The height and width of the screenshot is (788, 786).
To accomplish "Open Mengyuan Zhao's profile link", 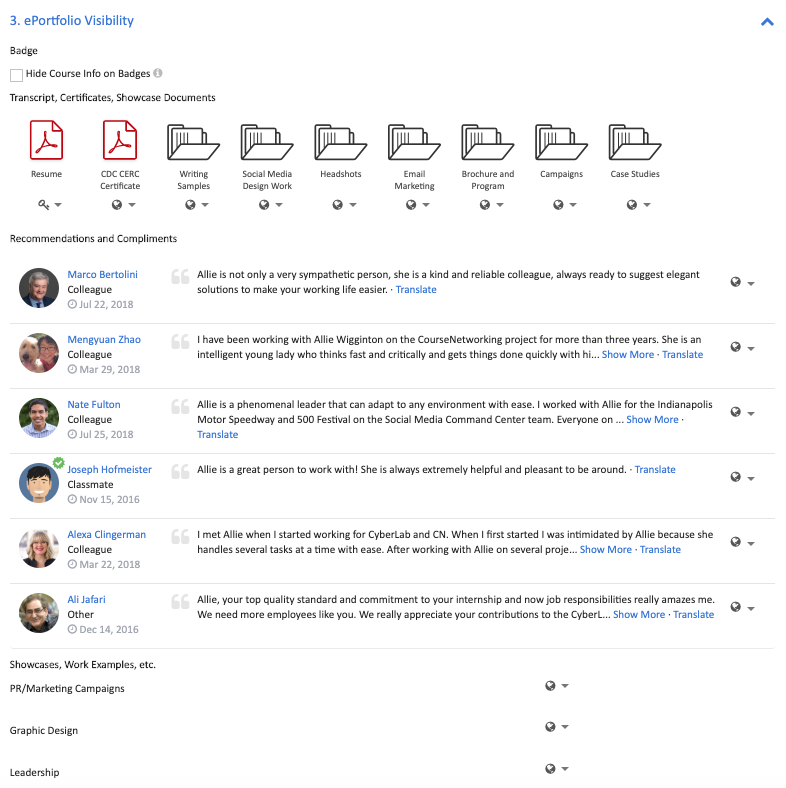I will [x=104, y=339].
